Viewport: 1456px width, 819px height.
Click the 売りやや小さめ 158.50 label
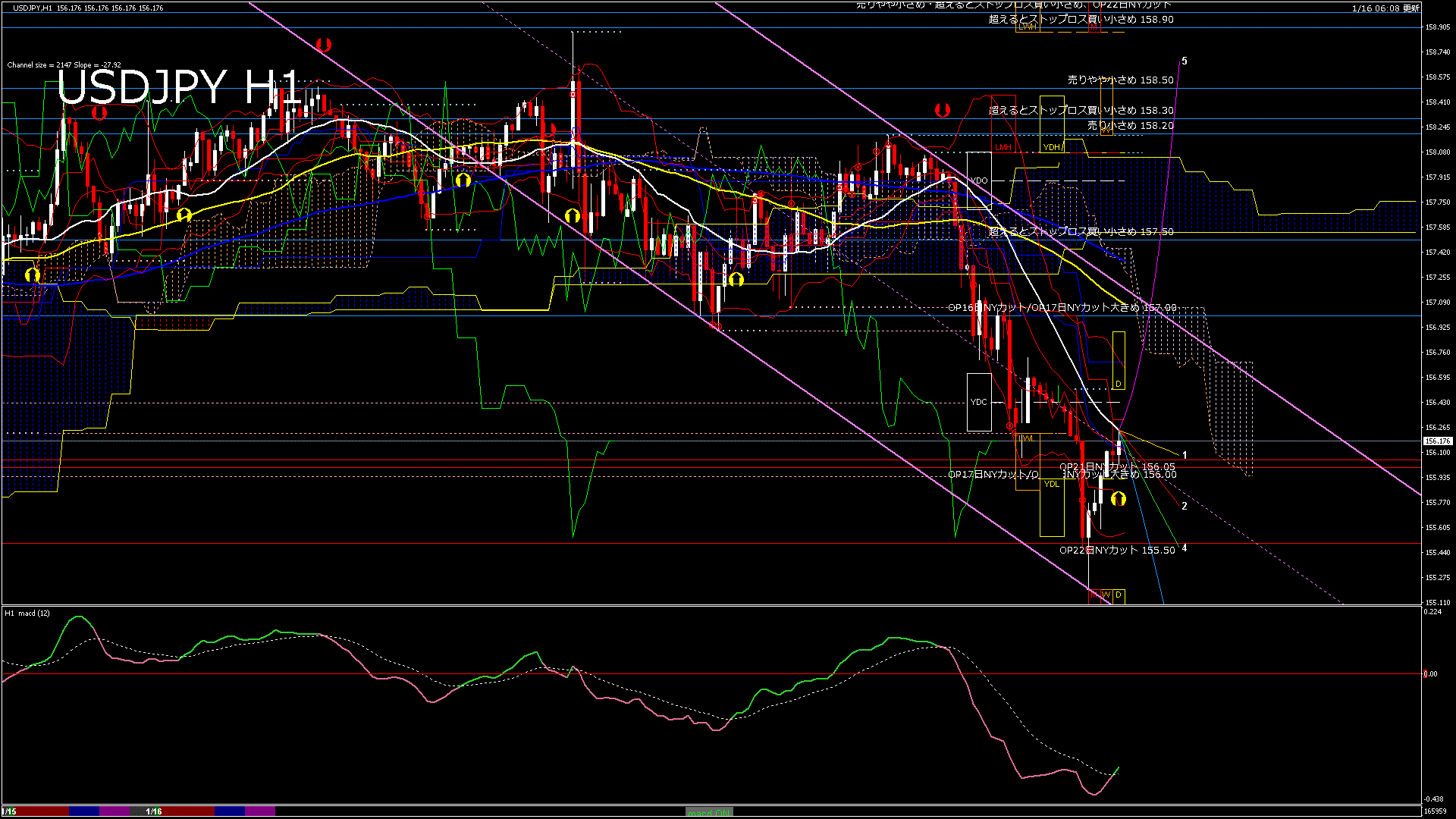(x=1120, y=80)
